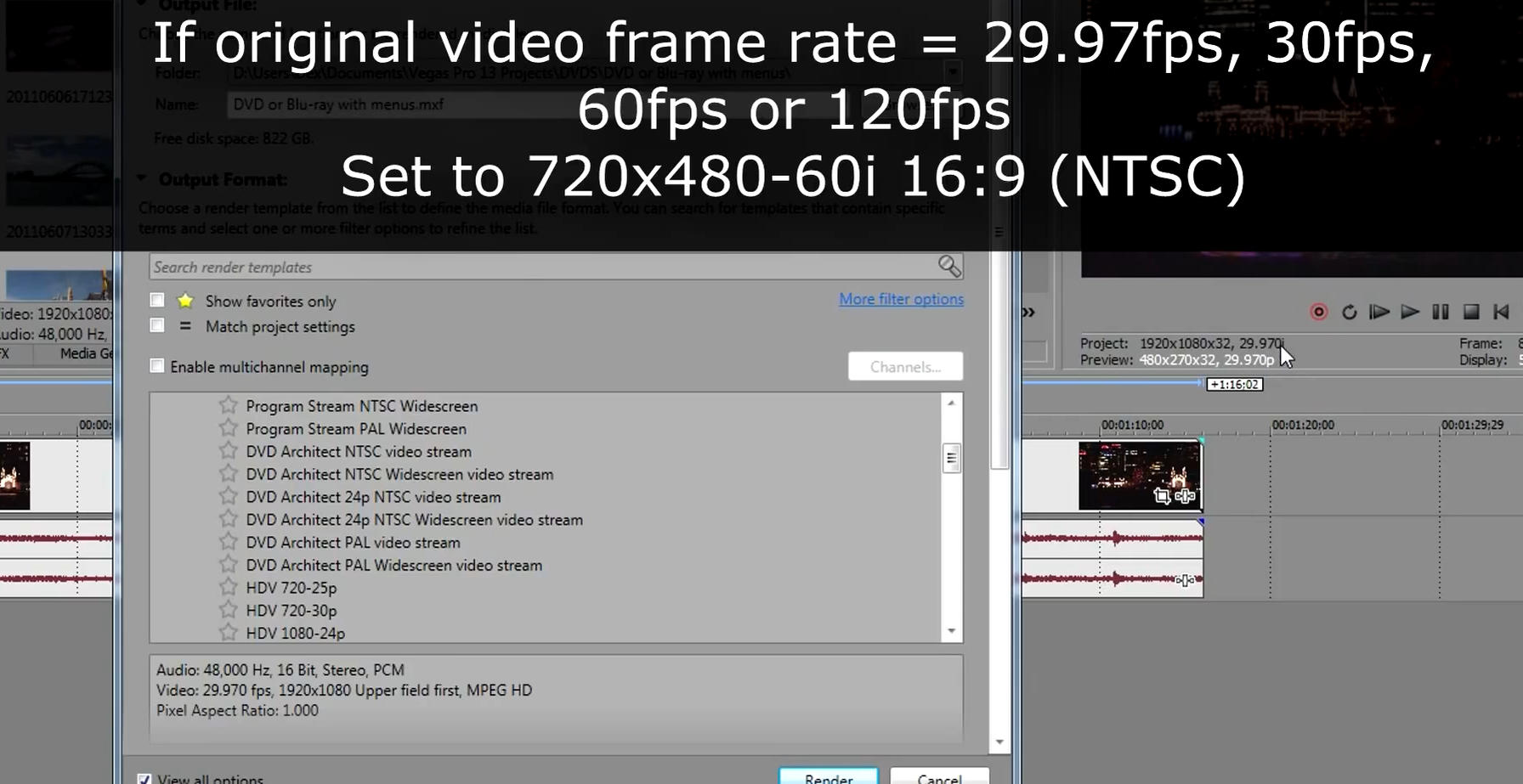The width and height of the screenshot is (1523, 784).
Task: Click the +1:16:02 timeline marker label
Action: point(1235,385)
